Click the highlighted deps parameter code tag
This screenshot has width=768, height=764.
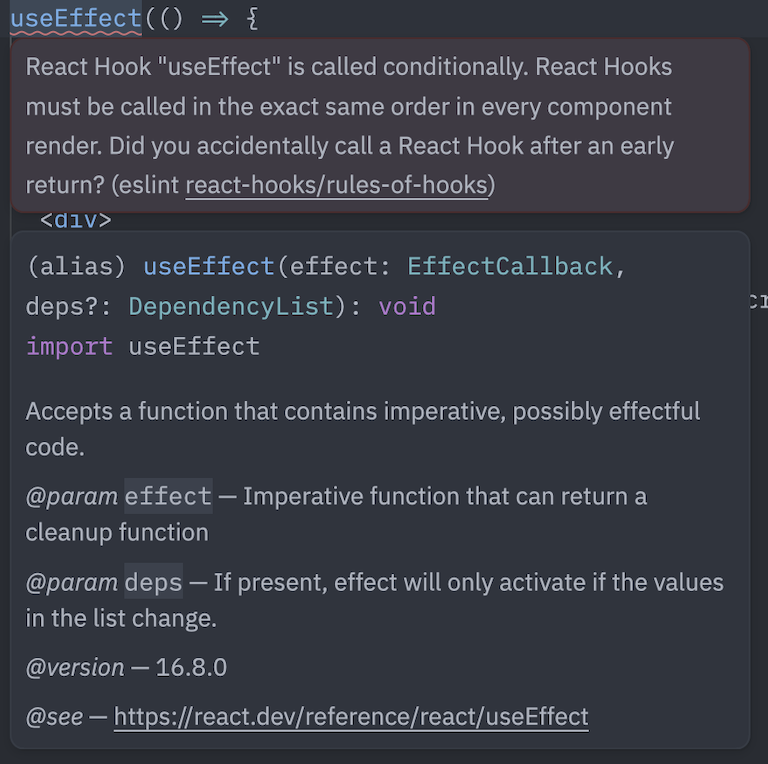point(153,582)
